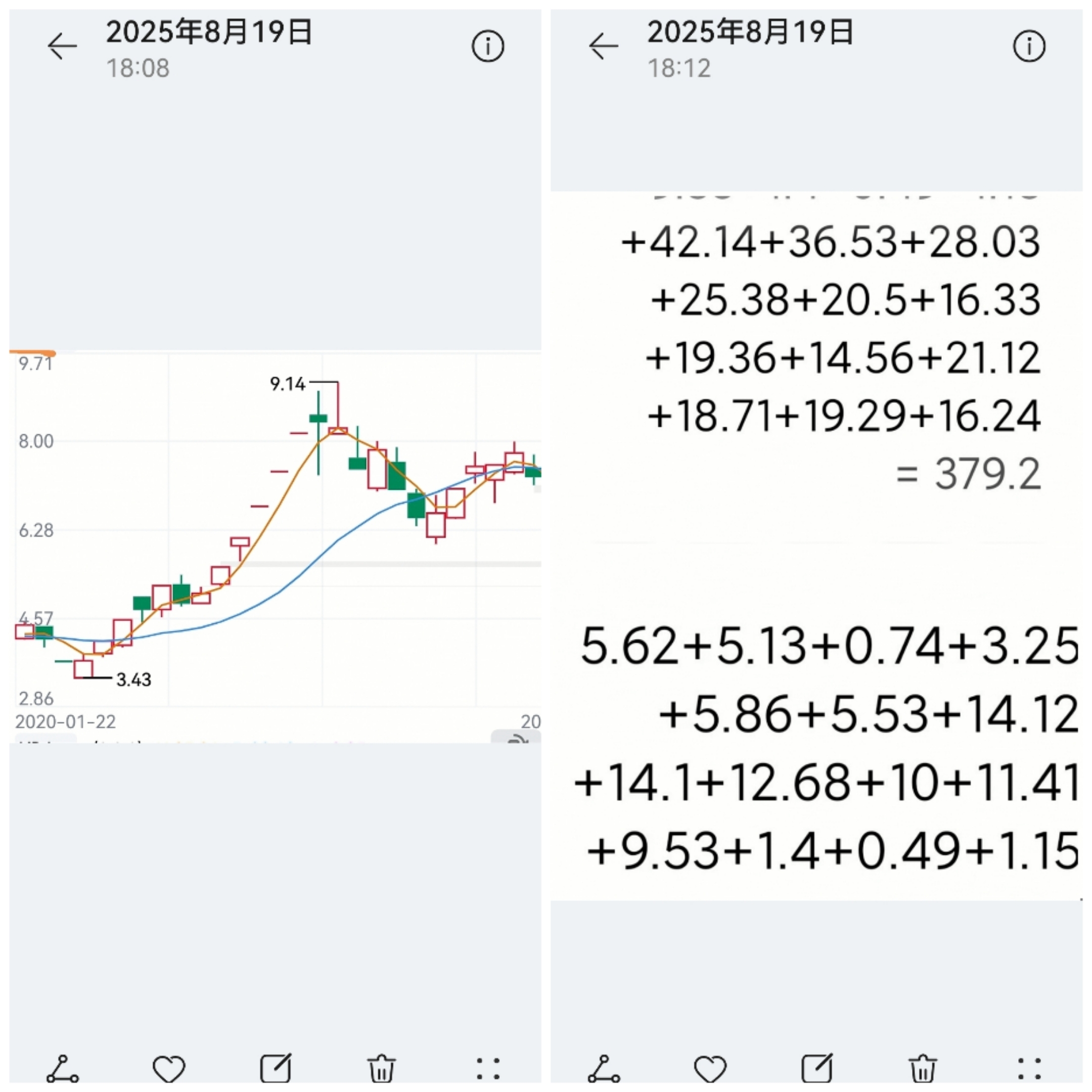This screenshot has height=1092, width=1092.
Task: Open more options for left image
Action: point(488,1069)
